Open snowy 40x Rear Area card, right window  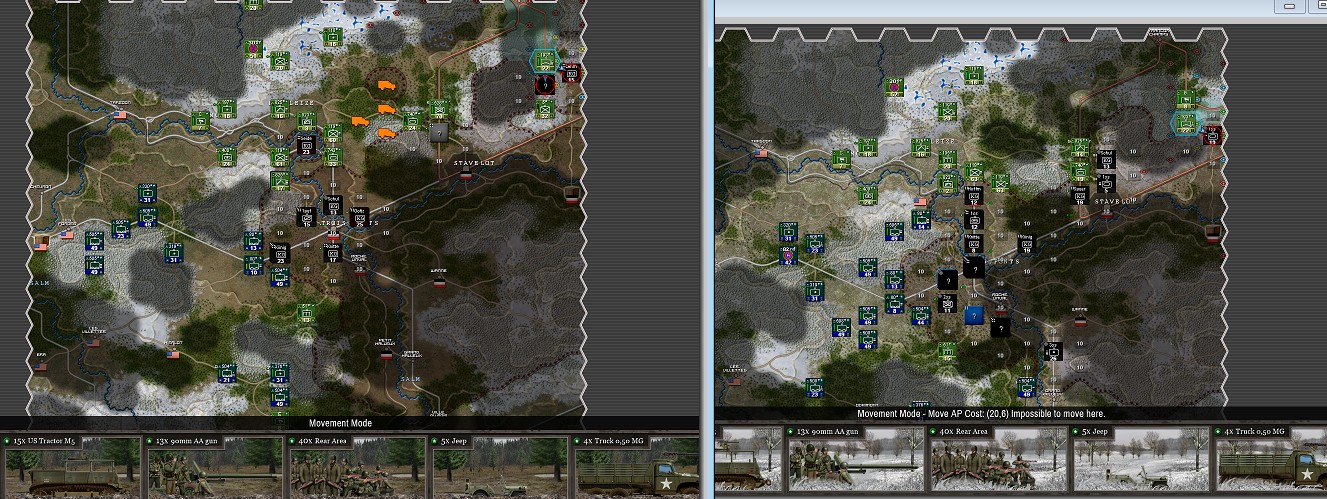pyautogui.click(x=999, y=459)
